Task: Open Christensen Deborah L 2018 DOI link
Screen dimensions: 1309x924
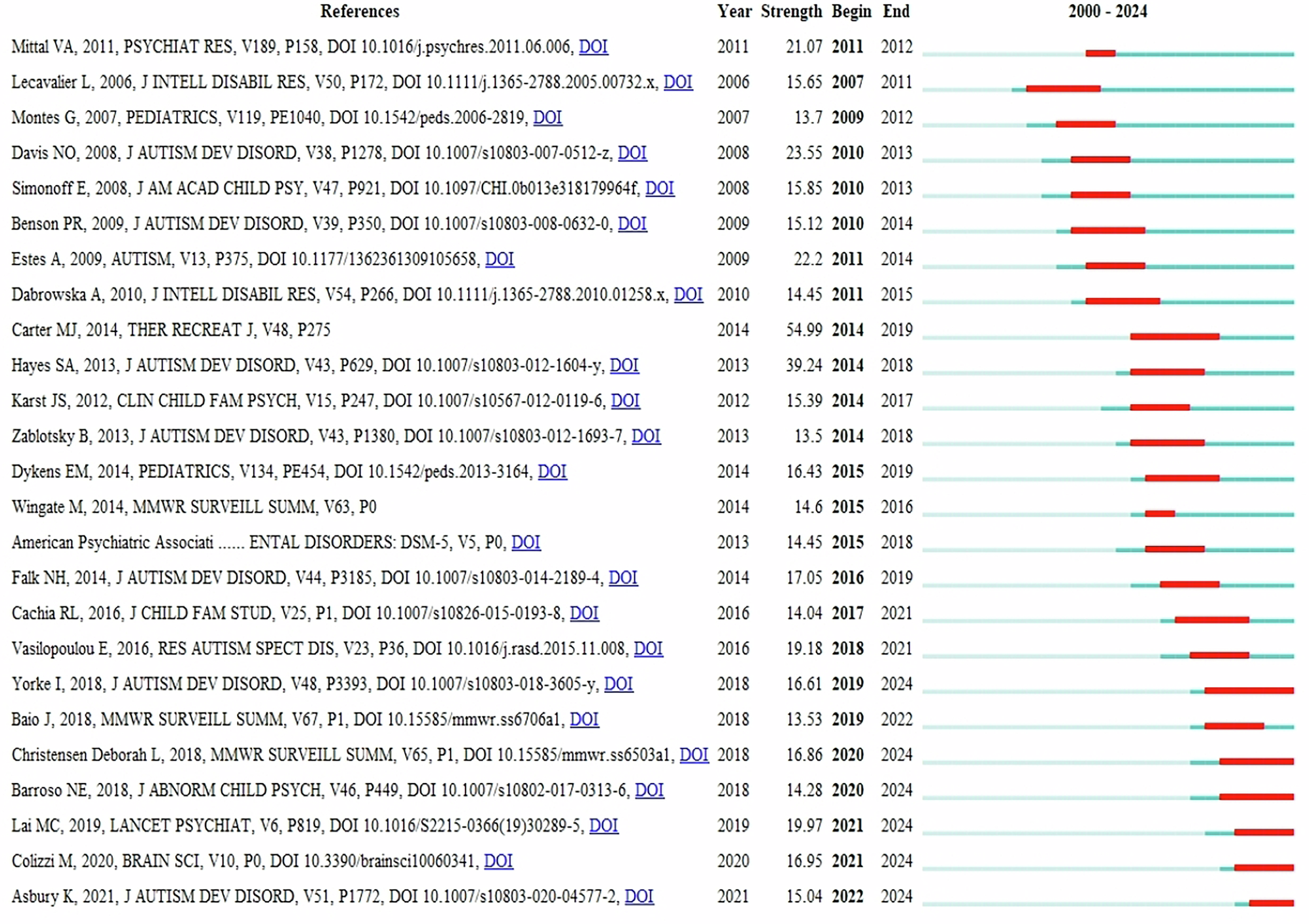Action: 693,755
